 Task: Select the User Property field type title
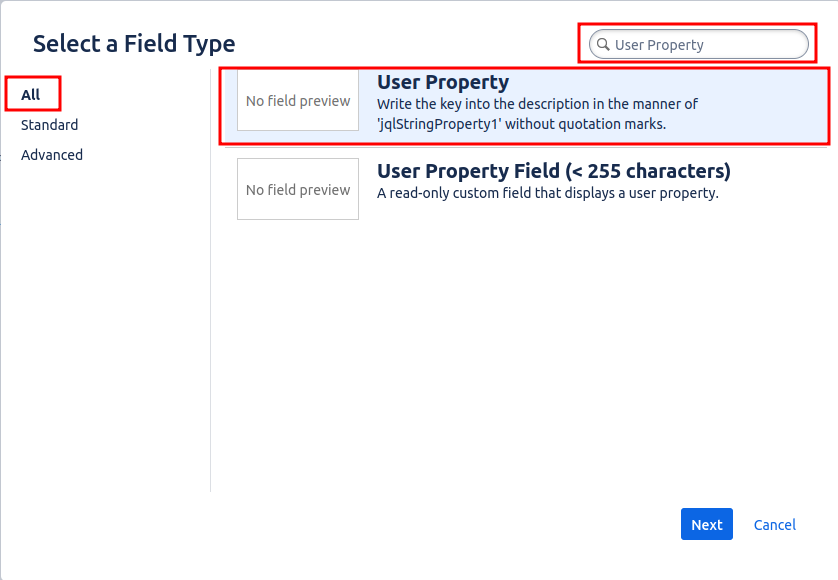point(443,83)
